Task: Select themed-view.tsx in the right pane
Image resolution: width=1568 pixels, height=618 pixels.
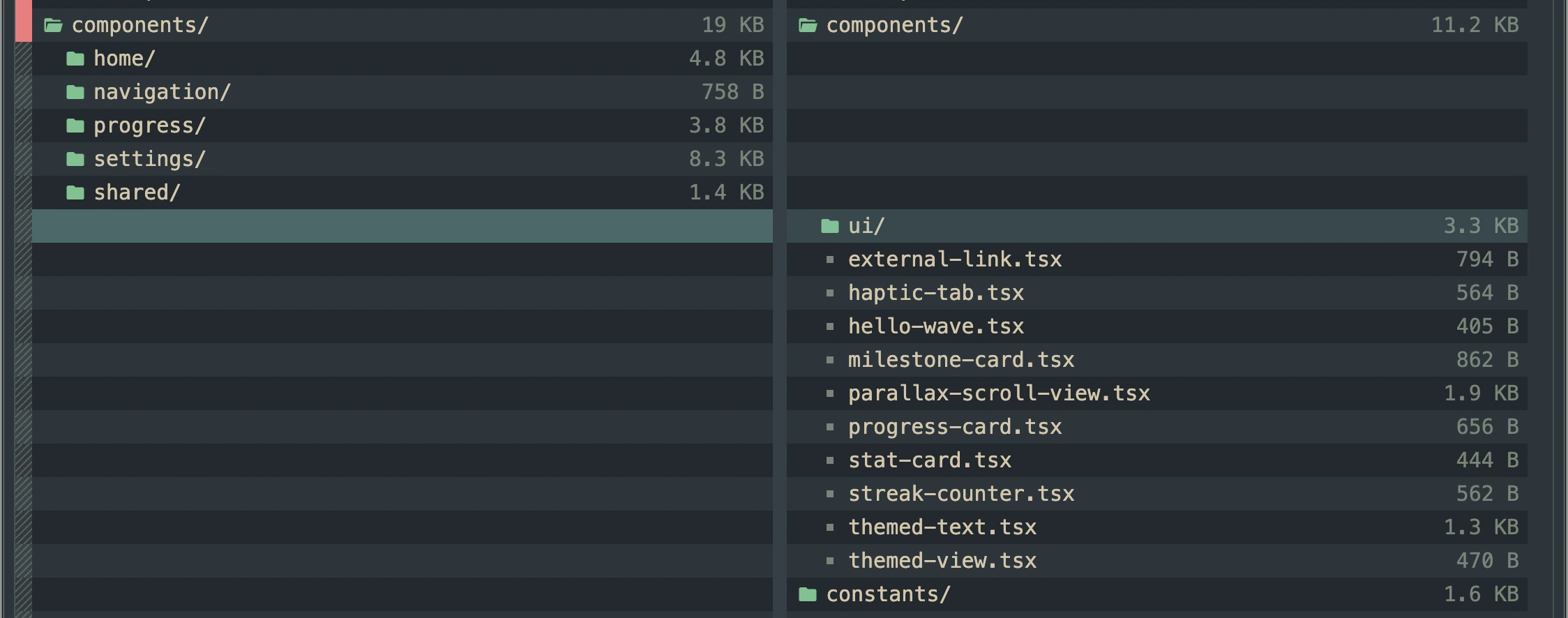Action: click(x=942, y=561)
